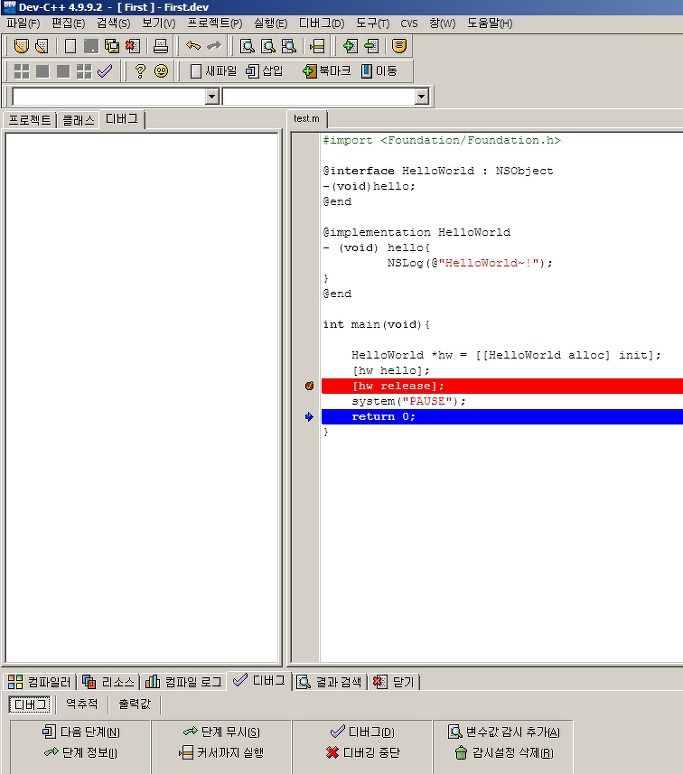Select the 출력값 sub-tab
Image resolution: width=683 pixels, height=774 pixels.
pos(134,704)
